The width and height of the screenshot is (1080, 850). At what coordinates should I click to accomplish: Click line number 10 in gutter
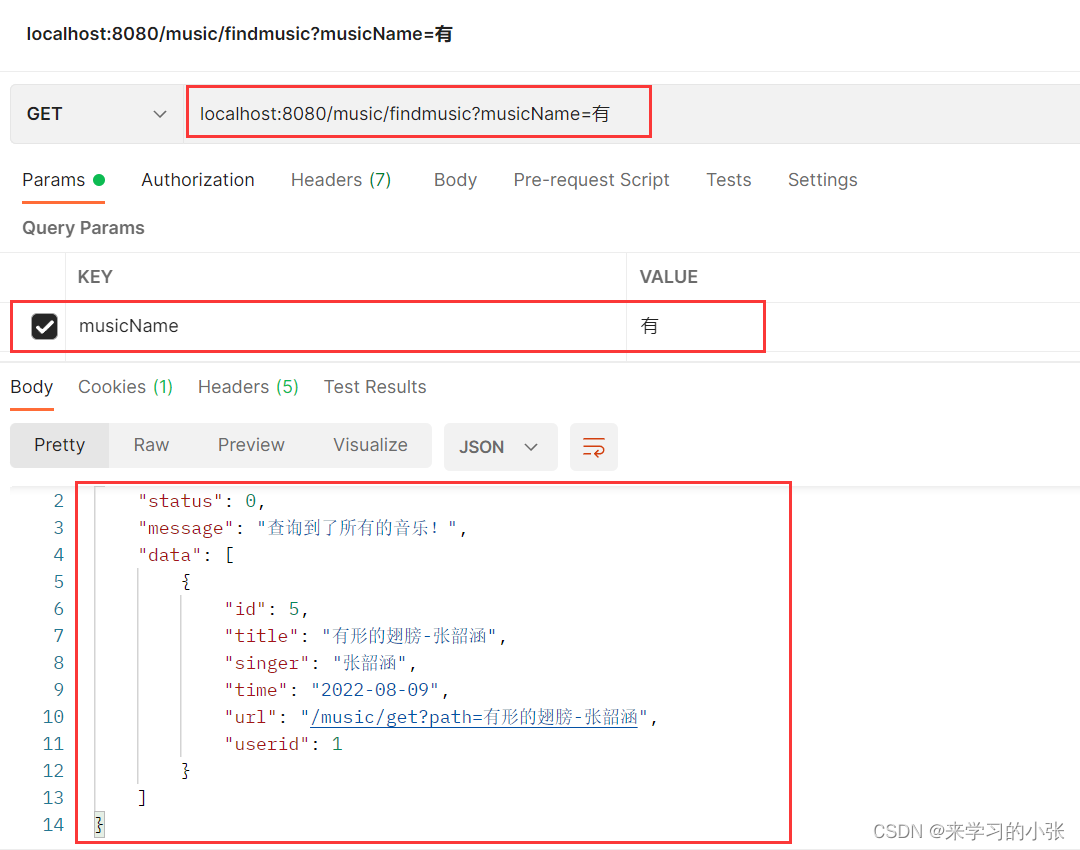pyautogui.click(x=53, y=718)
